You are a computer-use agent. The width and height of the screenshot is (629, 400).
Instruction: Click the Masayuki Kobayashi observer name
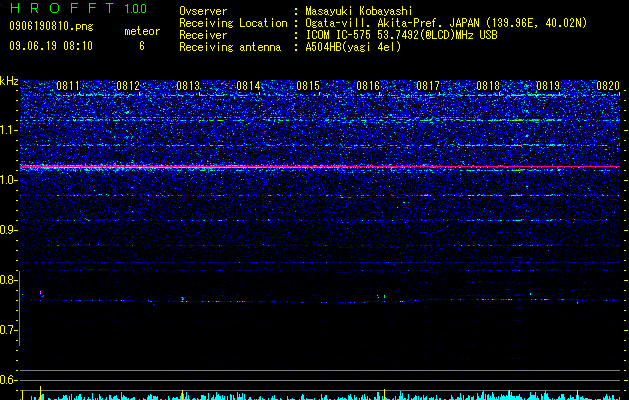(x=359, y=11)
